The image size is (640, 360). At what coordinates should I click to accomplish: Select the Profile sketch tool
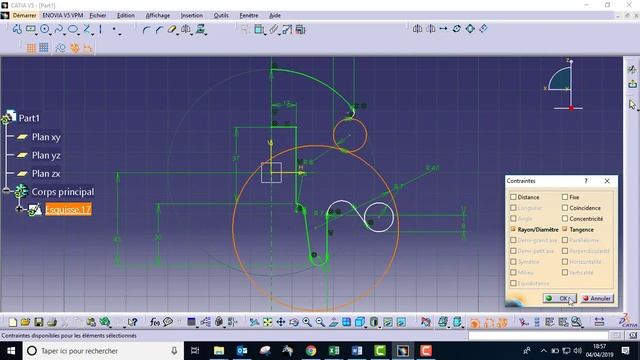17,29
